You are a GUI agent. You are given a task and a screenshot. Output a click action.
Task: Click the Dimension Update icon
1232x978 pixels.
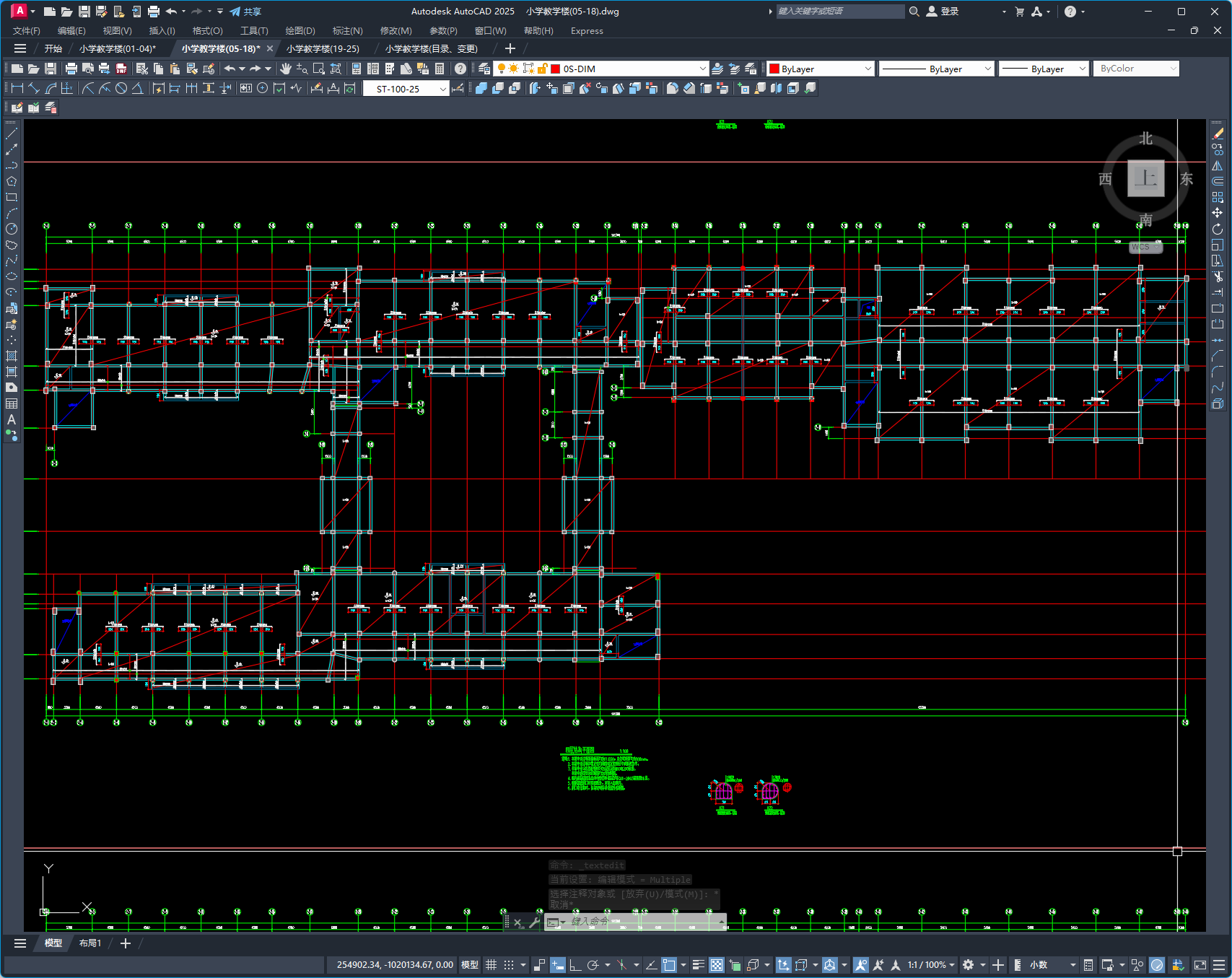click(350, 88)
